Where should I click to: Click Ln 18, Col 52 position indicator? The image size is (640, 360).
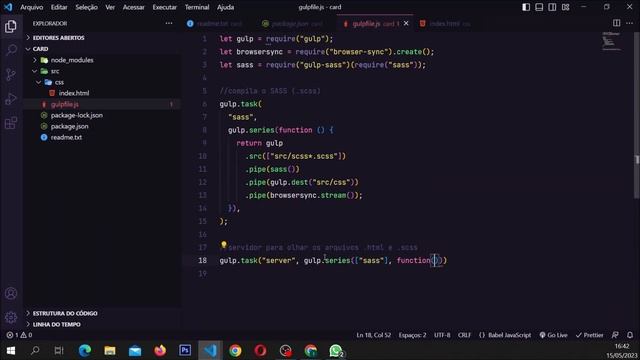point(373,335)
